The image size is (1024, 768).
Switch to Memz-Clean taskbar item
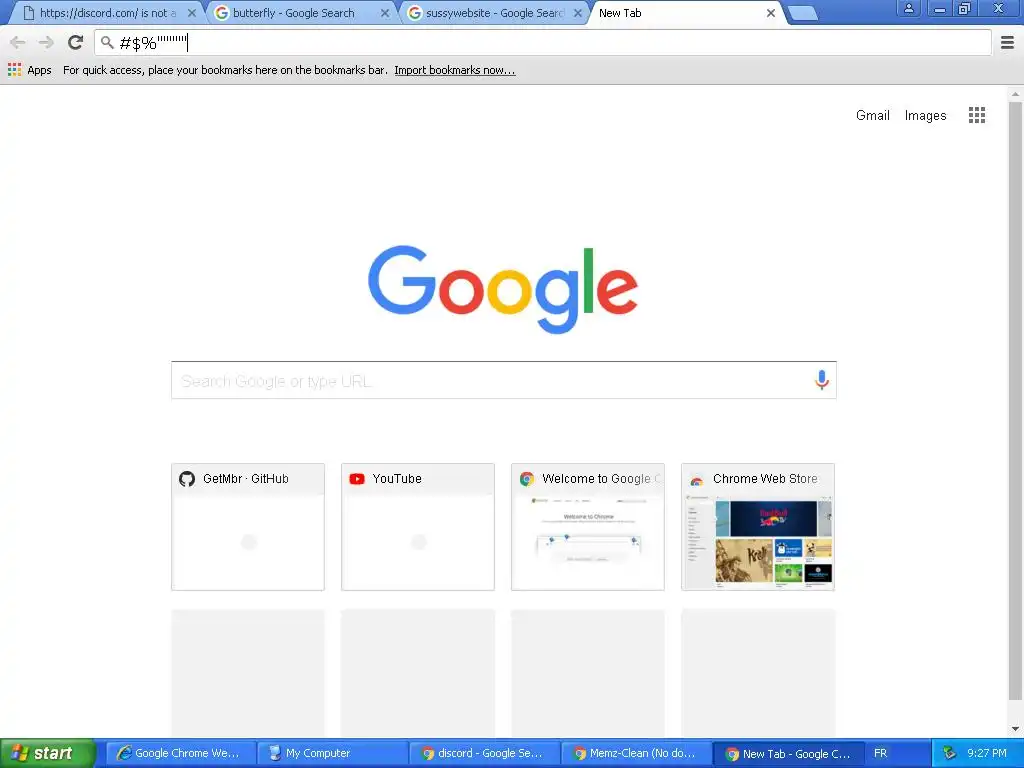[x=636, y=753]
